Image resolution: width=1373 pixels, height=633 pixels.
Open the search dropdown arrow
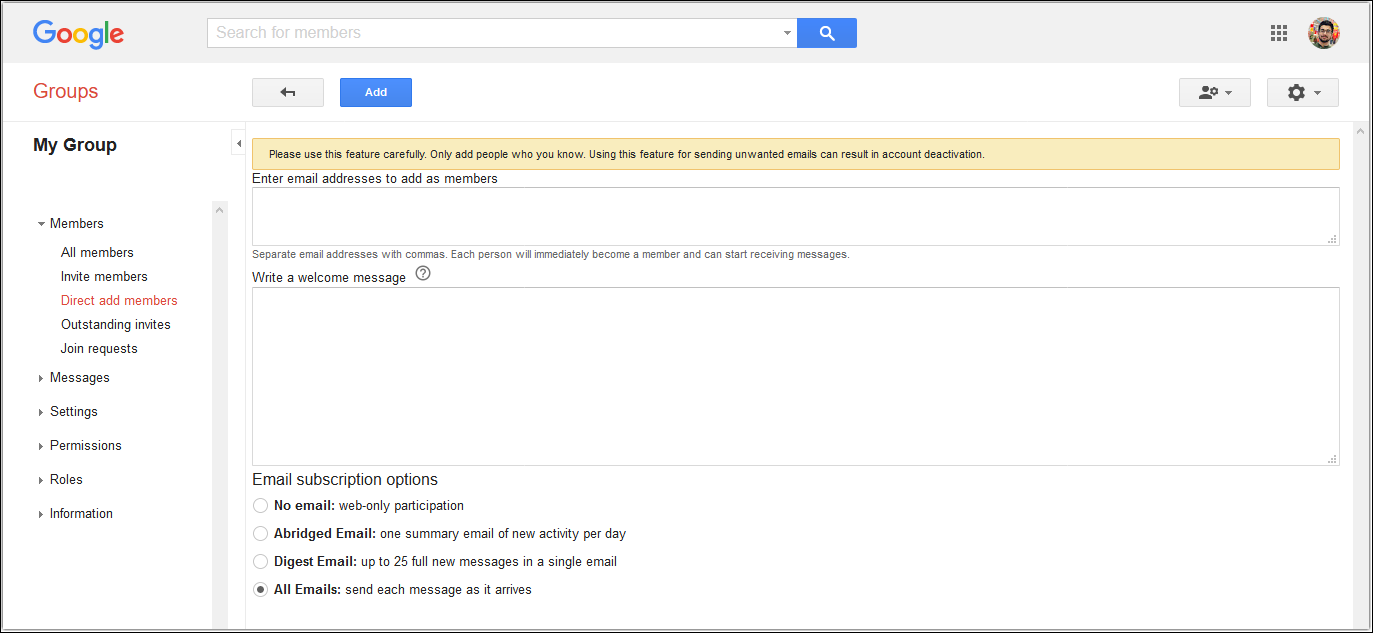tap(786, 32)
